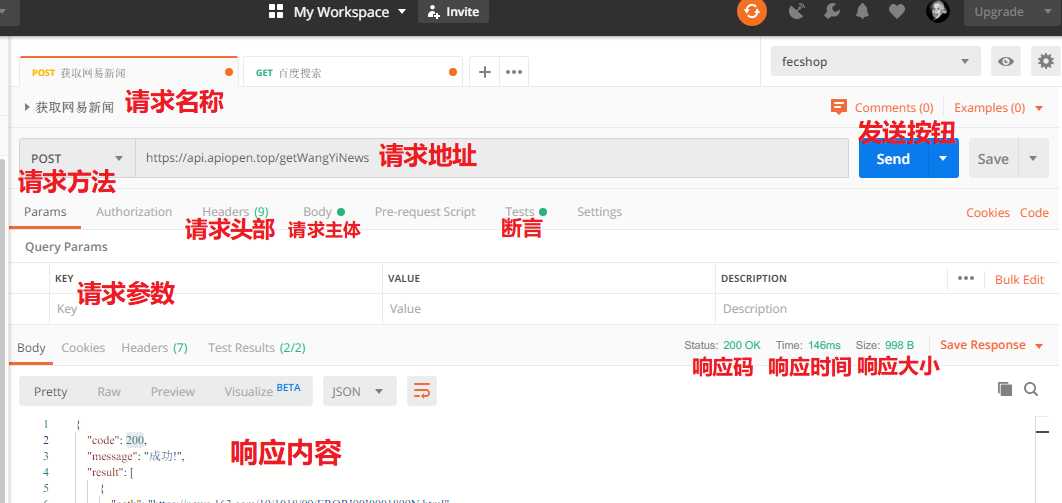1062x503 pixels.
Task: Click the orange sync icon
Action: click(752, 12)
